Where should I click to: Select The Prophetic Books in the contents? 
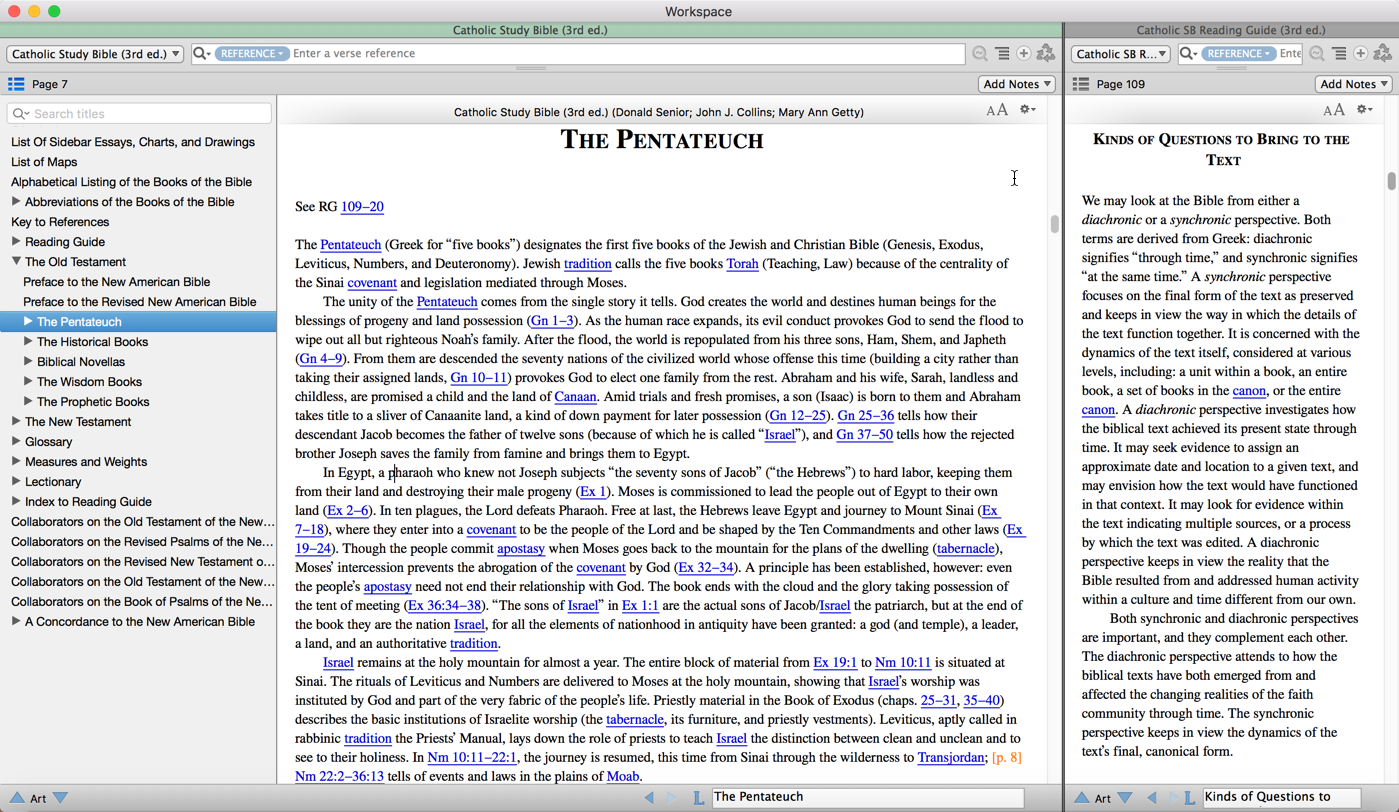pos(93,402)
